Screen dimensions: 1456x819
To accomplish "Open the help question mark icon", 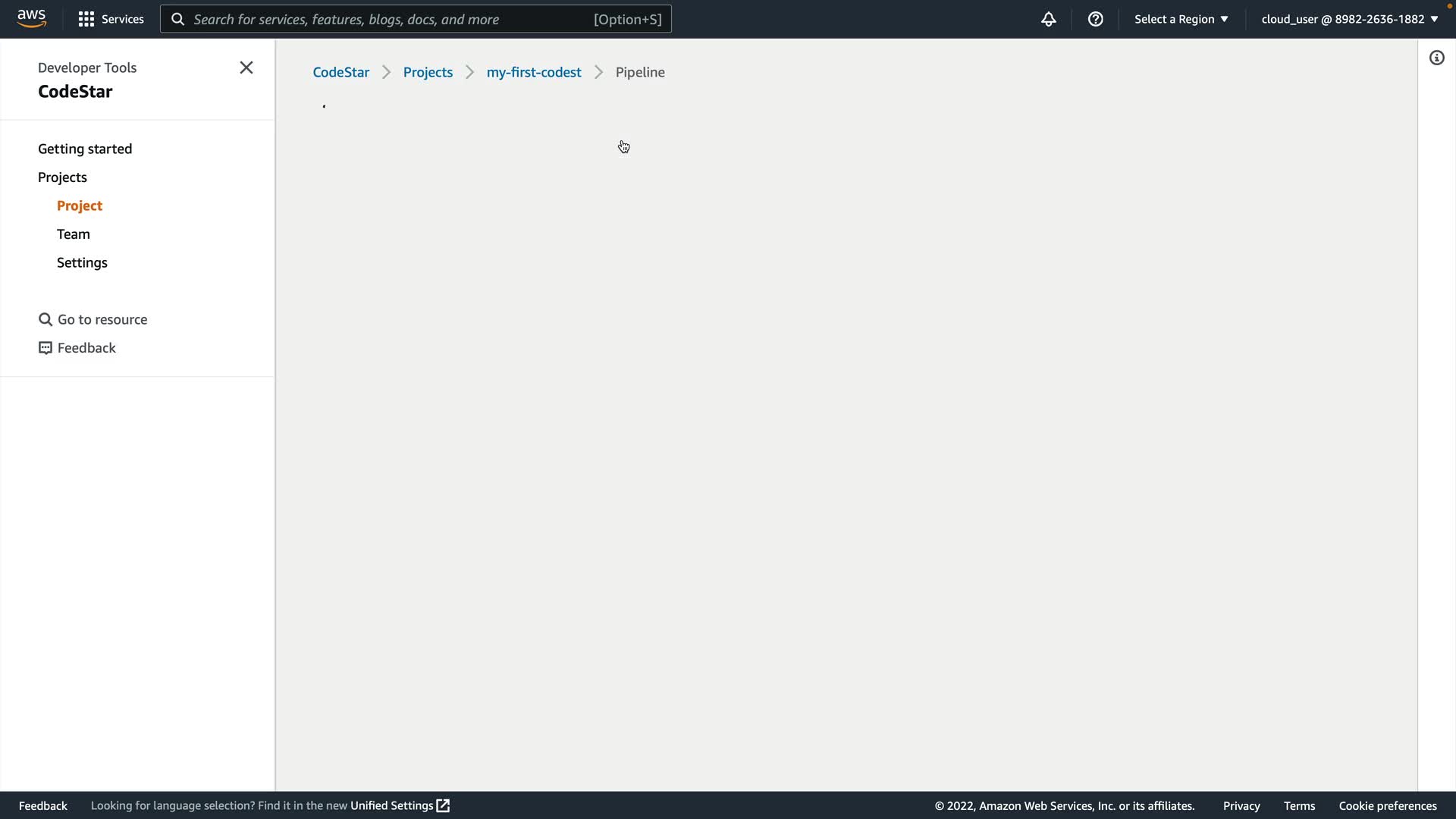I will tap(1095, 19).
